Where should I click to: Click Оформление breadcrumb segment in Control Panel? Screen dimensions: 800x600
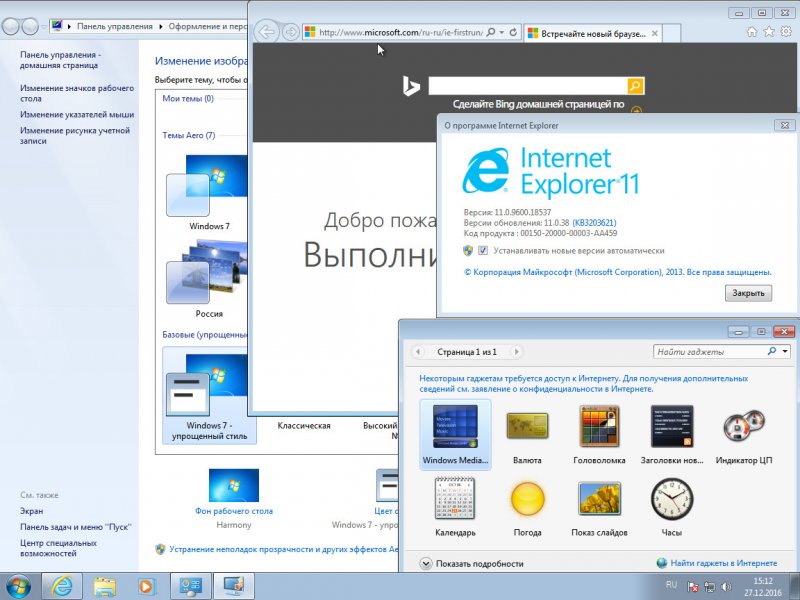coord(208,26)
